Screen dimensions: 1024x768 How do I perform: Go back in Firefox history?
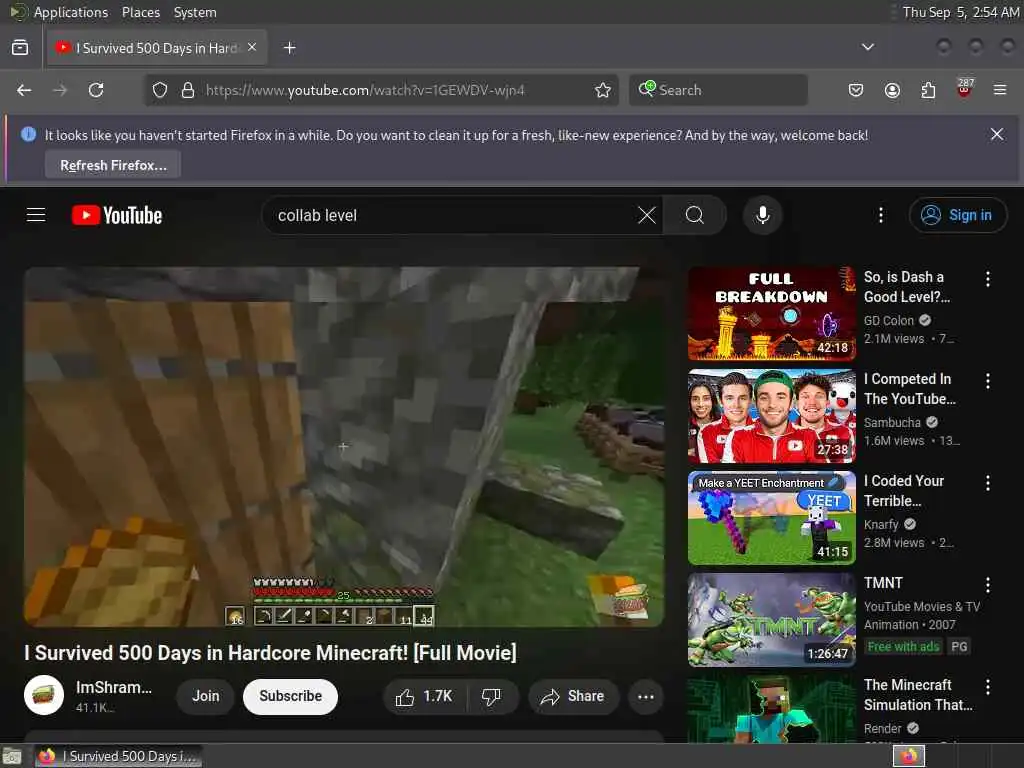pos(24,90)
